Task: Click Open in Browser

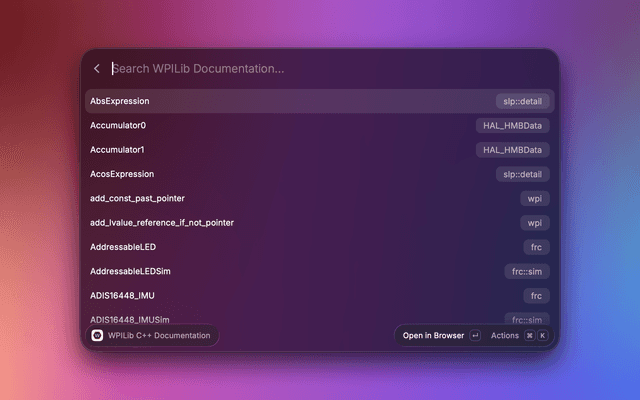Action: [x=433, y=336]
